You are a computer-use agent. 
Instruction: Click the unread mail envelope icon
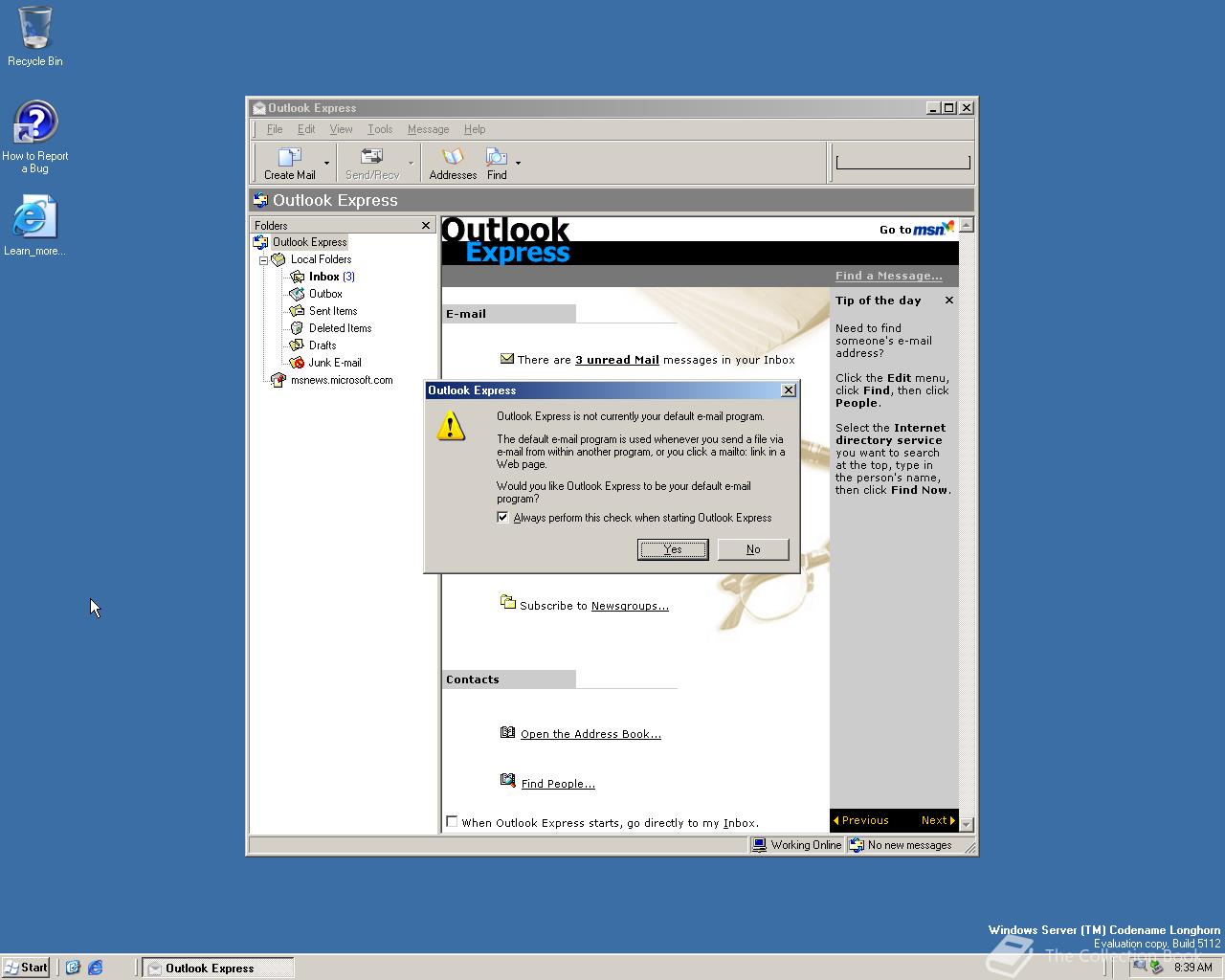coord(507,359)
